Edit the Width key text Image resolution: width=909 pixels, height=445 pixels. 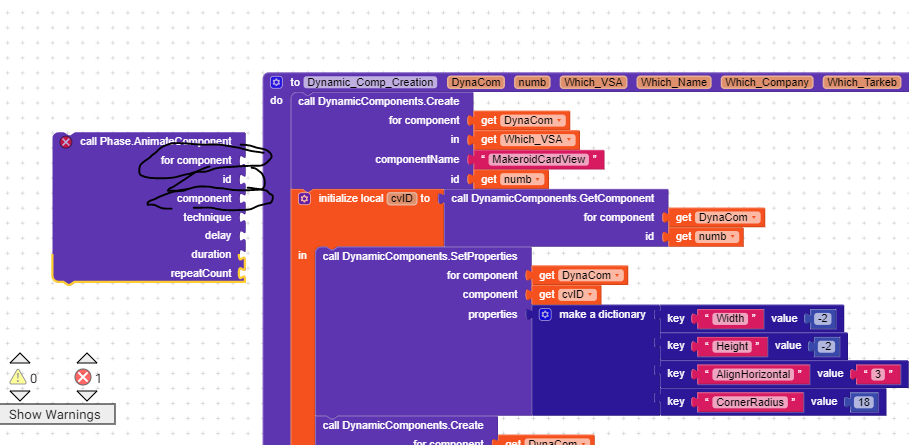[730, 318]
